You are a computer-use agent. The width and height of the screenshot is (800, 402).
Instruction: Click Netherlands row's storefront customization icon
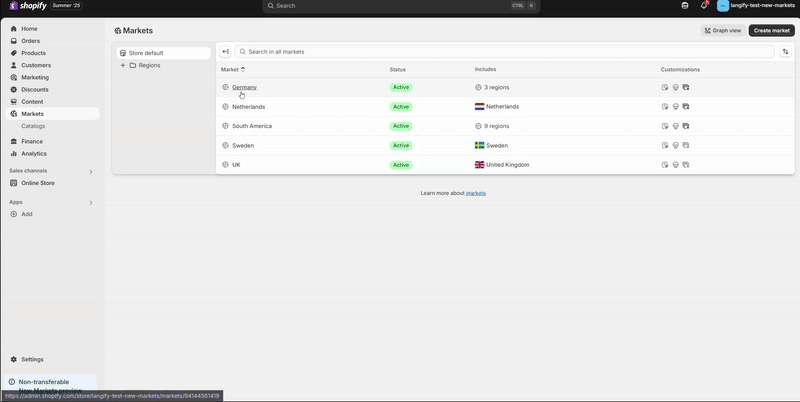tap(676, 107)
